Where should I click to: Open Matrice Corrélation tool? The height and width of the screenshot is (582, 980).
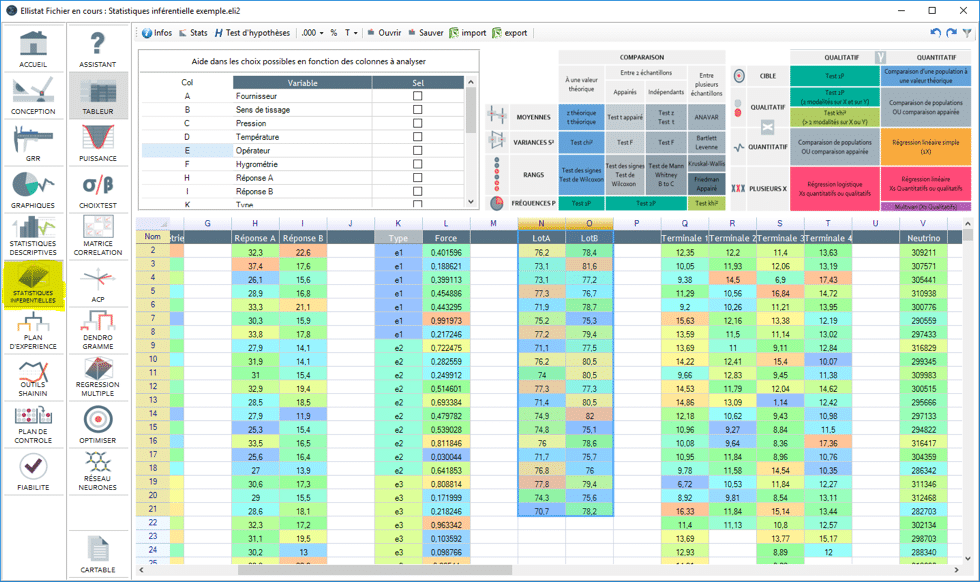click(98, 237)
